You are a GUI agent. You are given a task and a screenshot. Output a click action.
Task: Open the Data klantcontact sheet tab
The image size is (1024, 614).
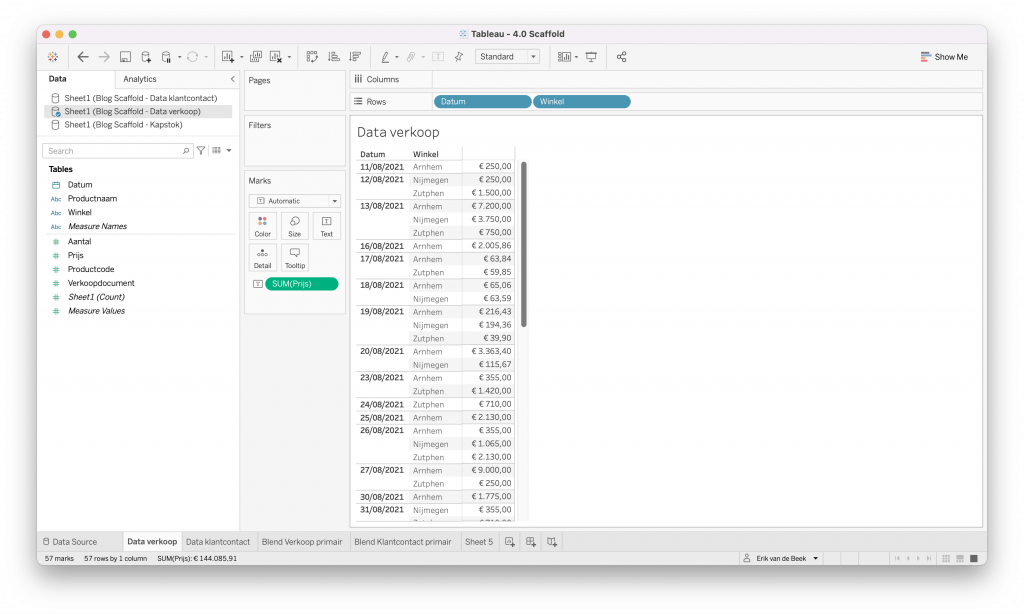(217, 542)
